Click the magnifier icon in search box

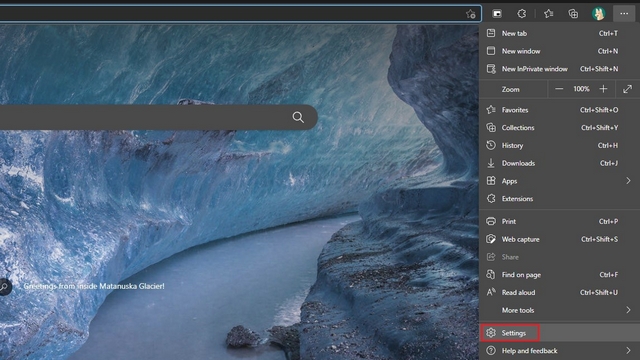tap(298, 118)
